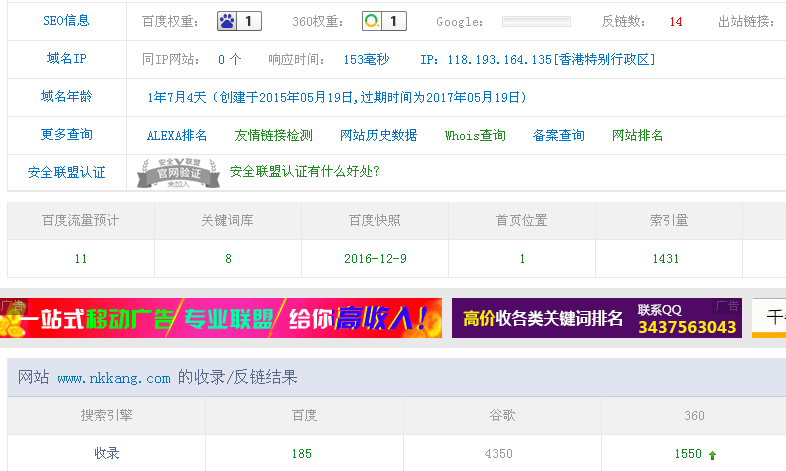Click the Baidu weight paw badge
The height and width of the screenshot is (471, 786).
pyautogui.click(x=239, y=21)
